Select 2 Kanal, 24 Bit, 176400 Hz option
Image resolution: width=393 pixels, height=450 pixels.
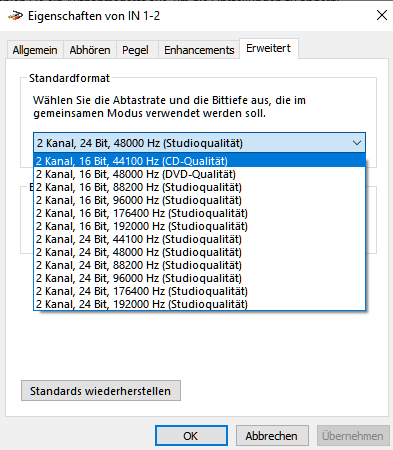[199, 291]
